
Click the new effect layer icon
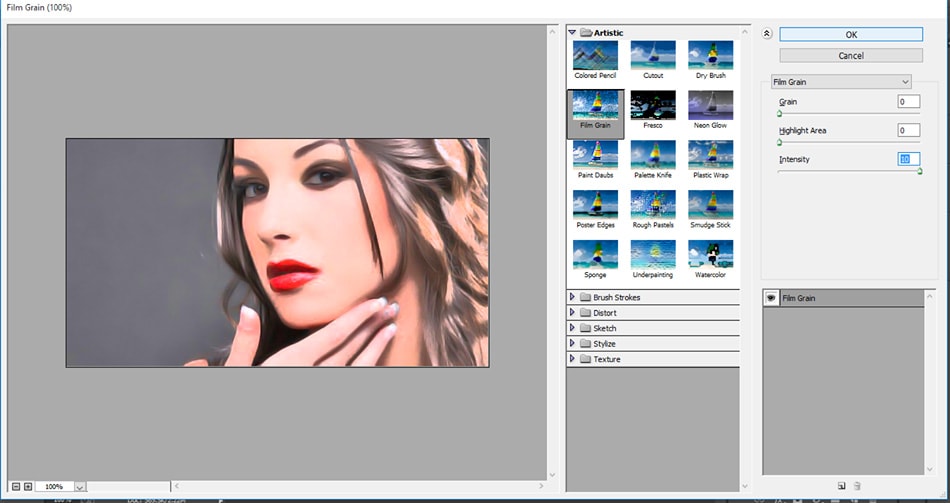pyautogui.click(x=842, y=487)
